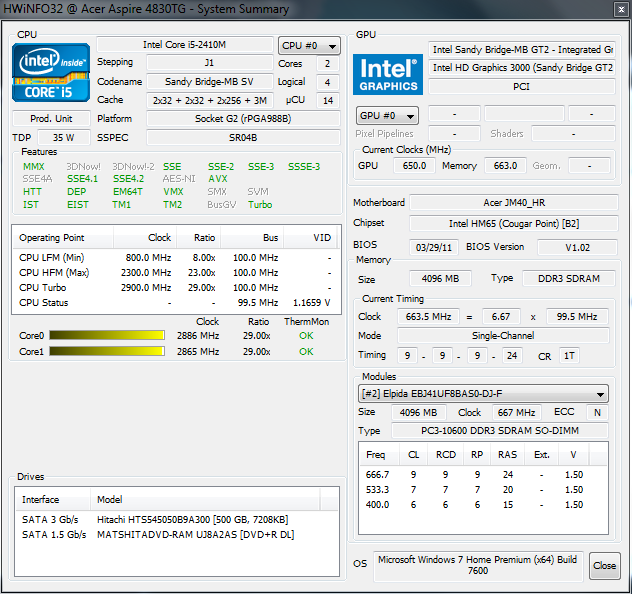Select the 533.3 frequency timing row

(483, 490)
